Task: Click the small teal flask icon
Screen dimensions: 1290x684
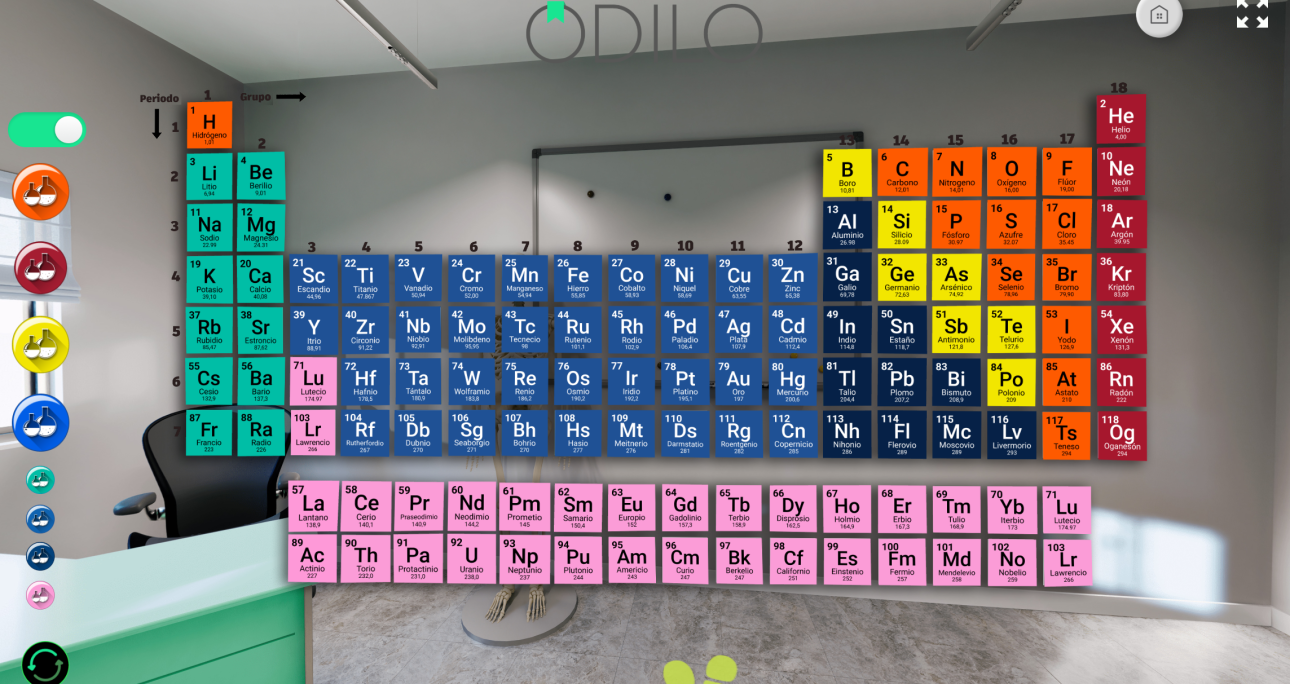Action: 40,480
